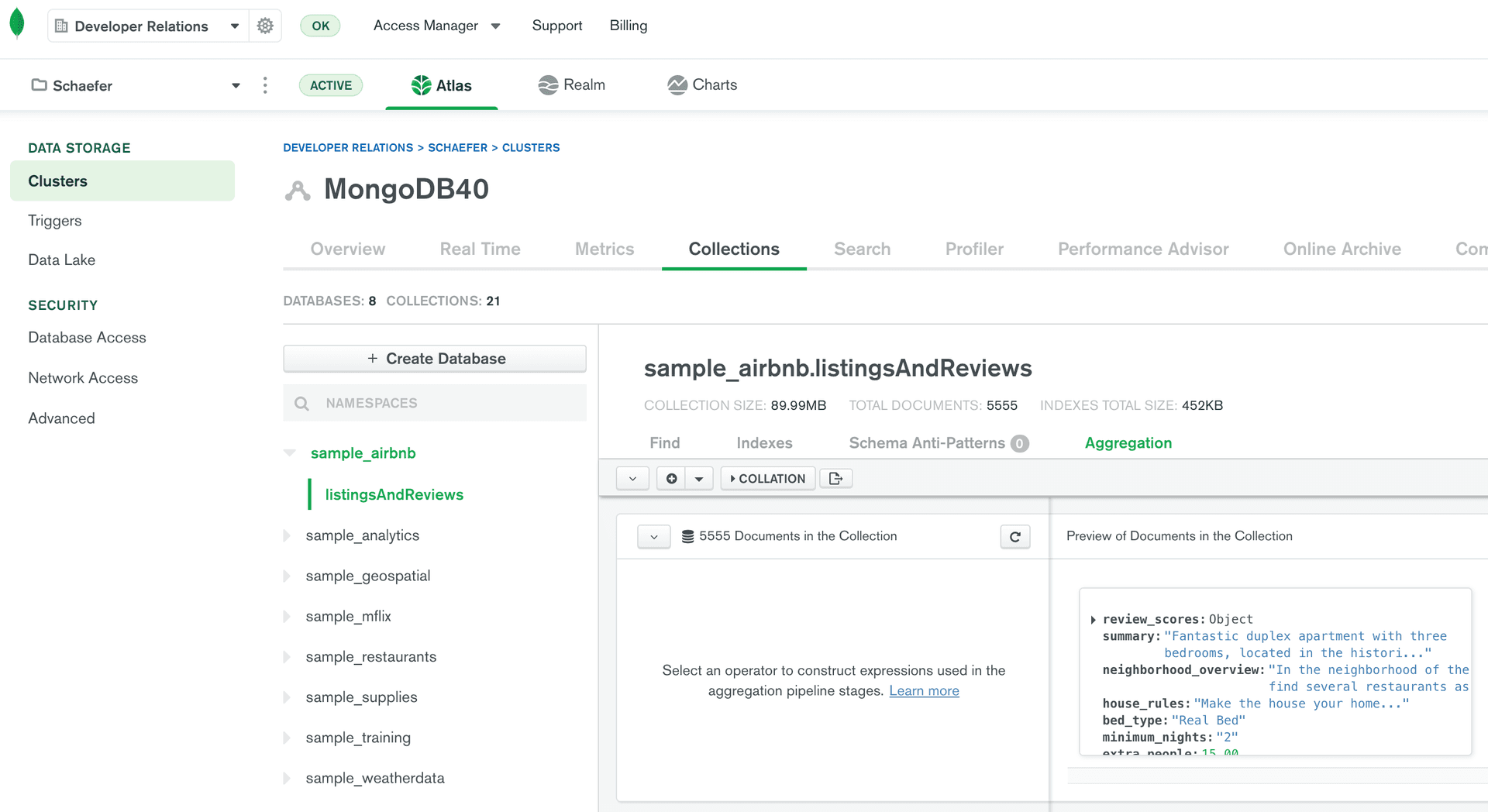
Task: Open the Learn more link about aggregation
Action: pyautogui.click(x=923, y=690)
